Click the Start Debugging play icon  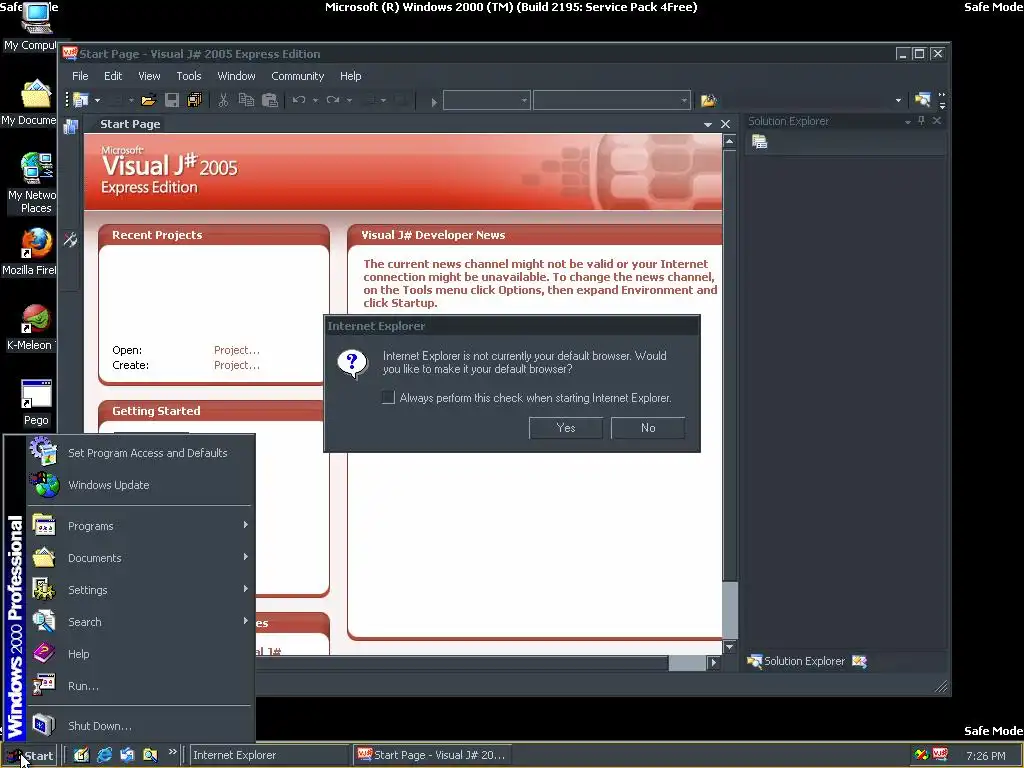click(x=434, y=101)
